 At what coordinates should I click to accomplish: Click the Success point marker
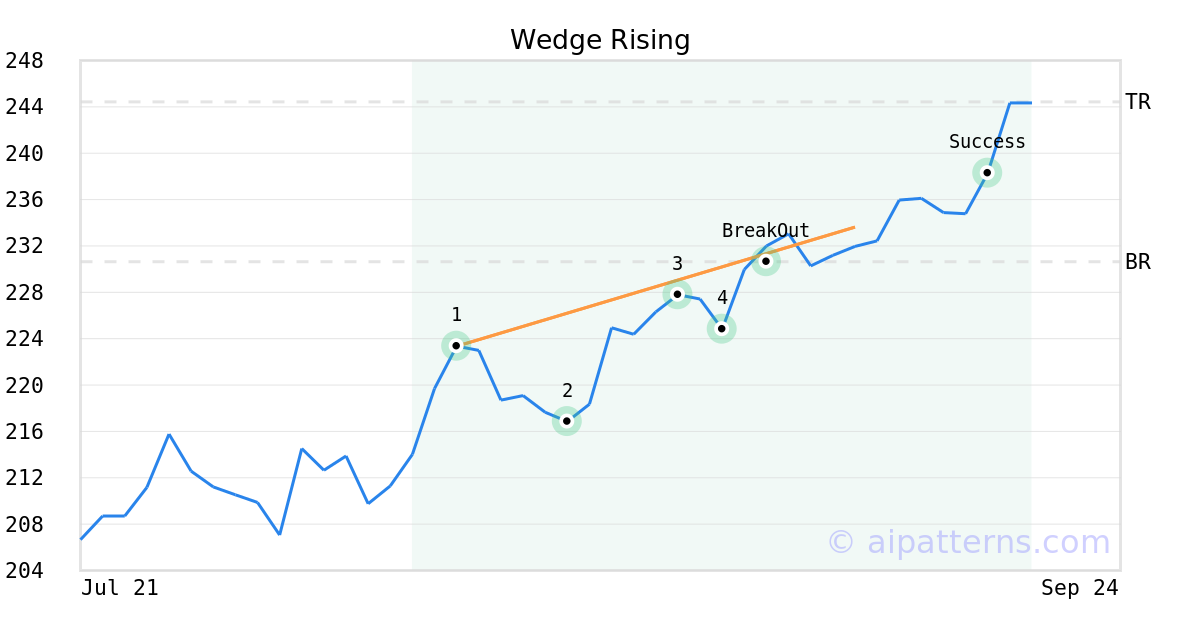(x=987, y=173)
